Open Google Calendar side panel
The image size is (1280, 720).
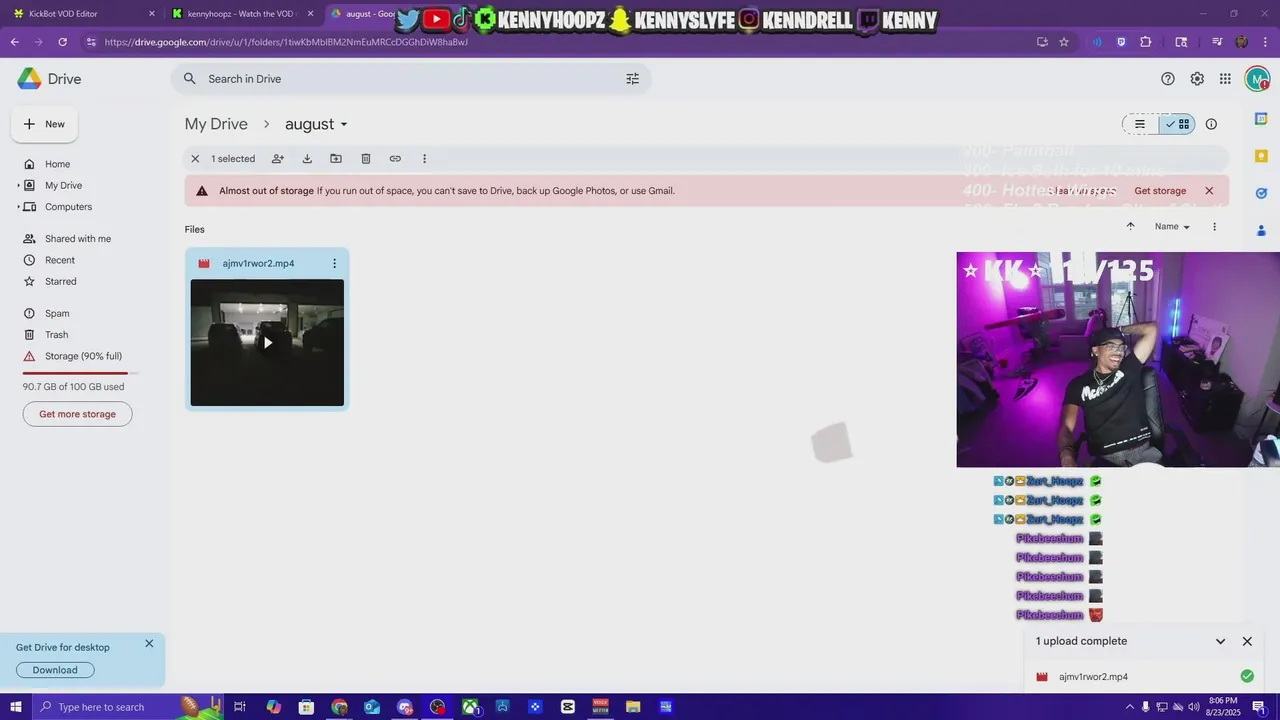(x=1261, y=119)
